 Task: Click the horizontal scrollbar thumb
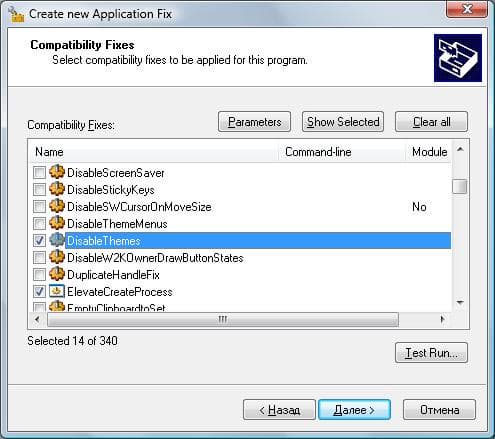click(x=223, y=319)
